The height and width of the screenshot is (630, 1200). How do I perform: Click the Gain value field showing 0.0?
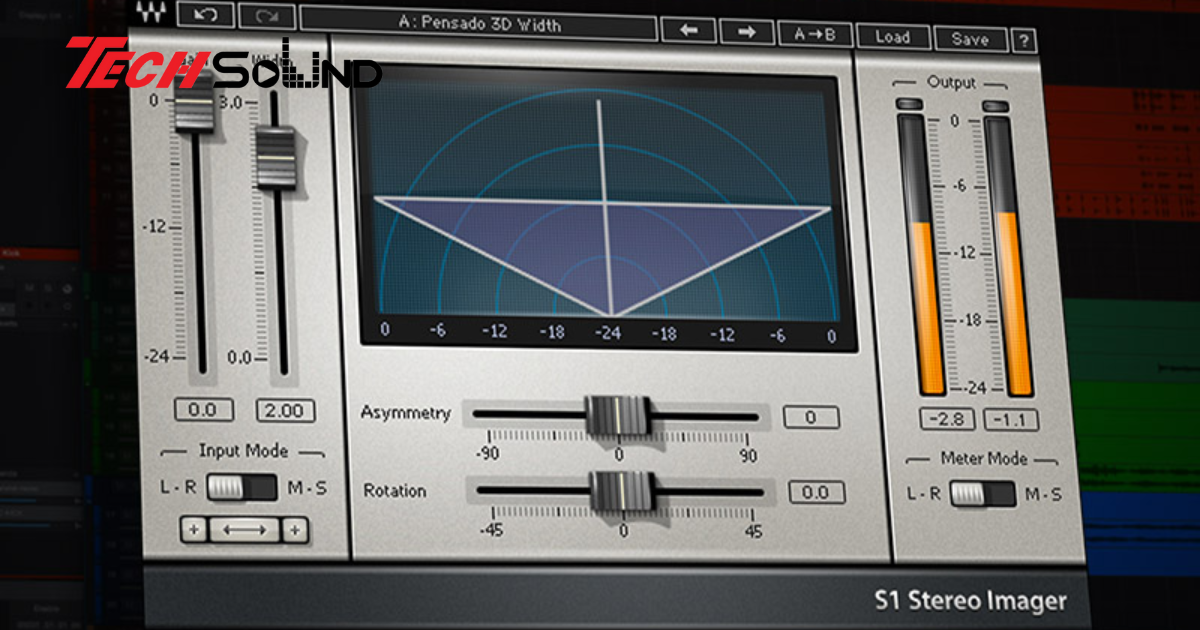tap(203, 409)
